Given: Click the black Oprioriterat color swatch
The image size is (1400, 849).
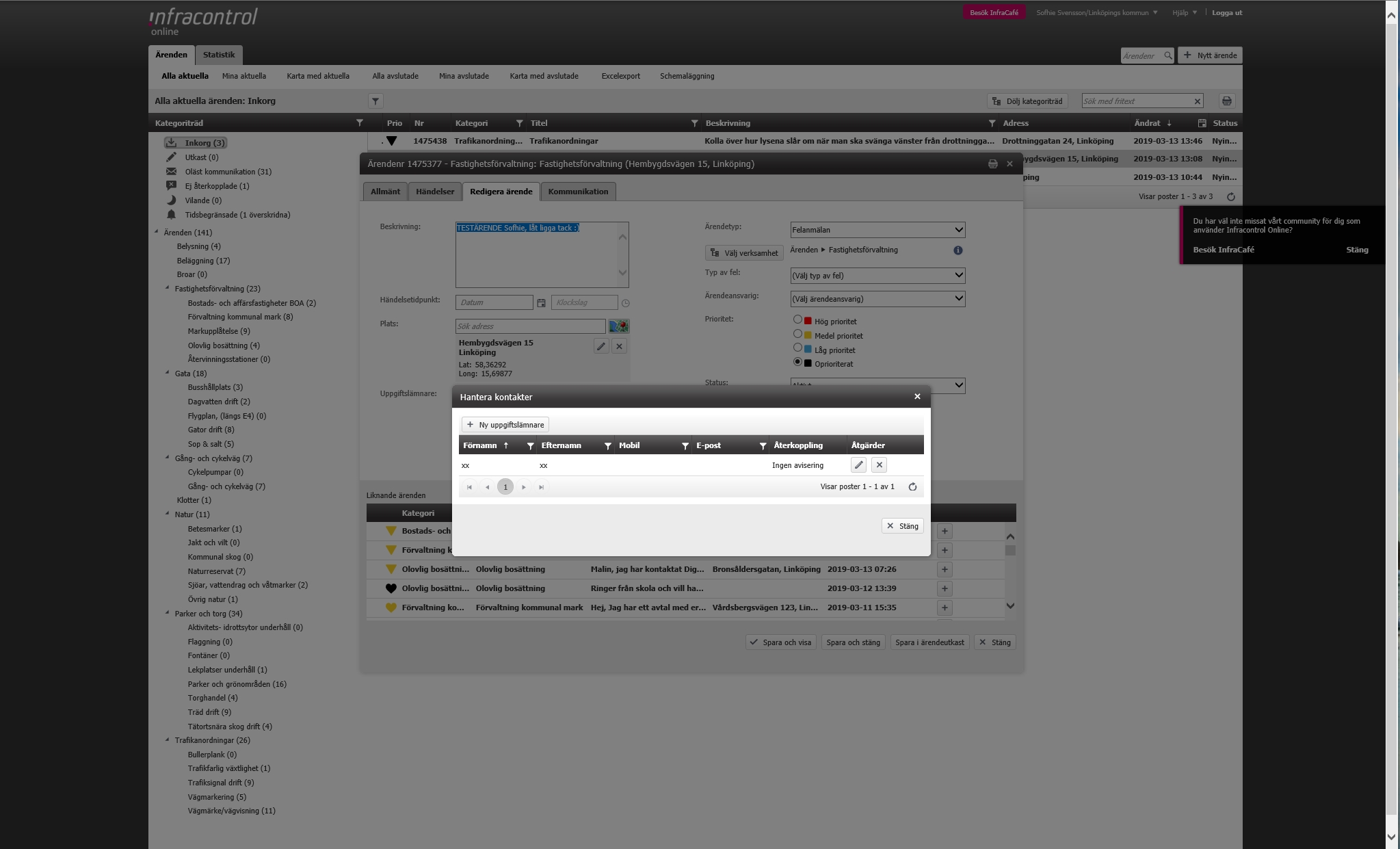Looking at the screenshot, I should click(x=808, y=363).
